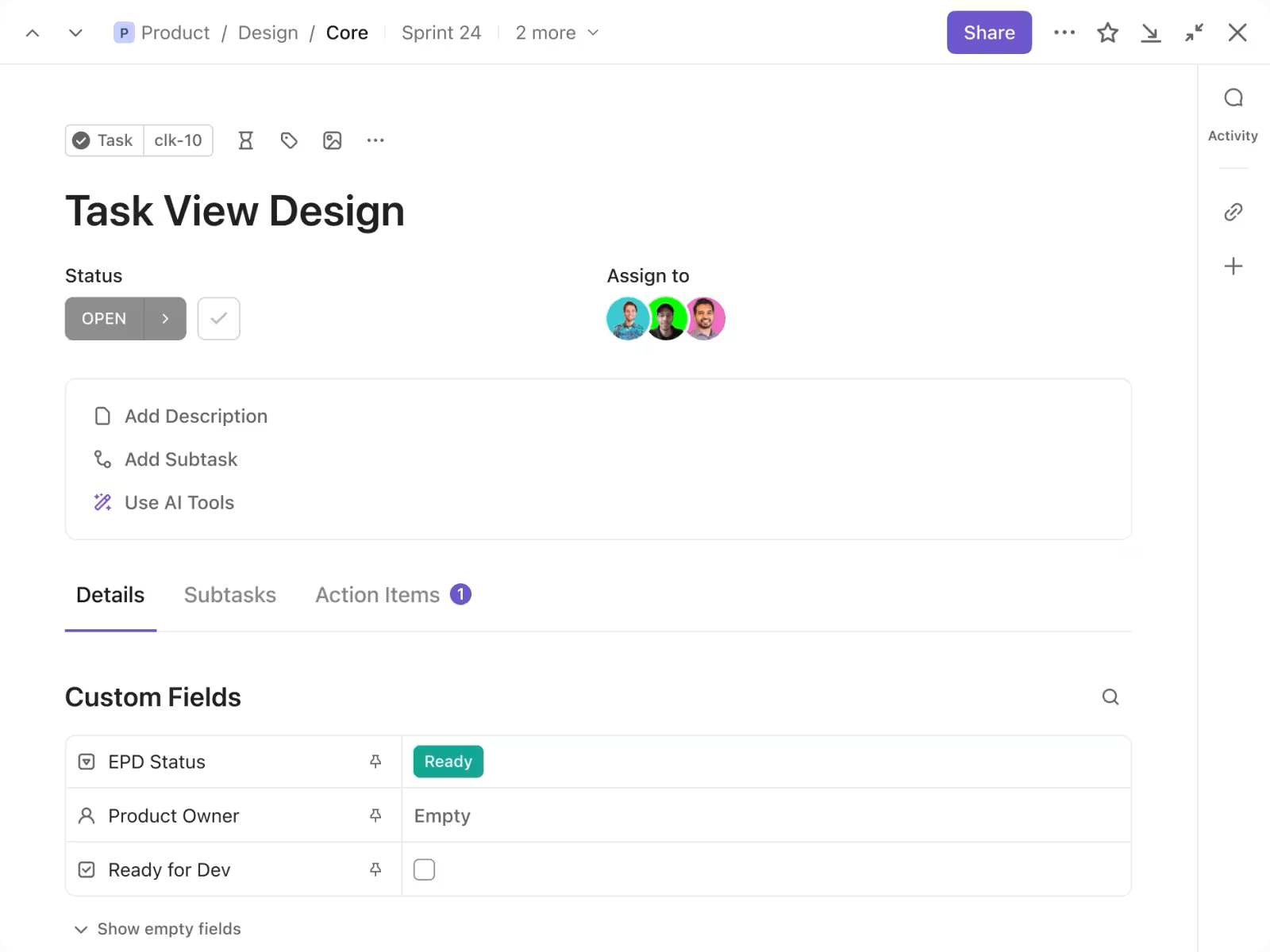Add a cover image via the image icon
Screen dimensions: 1270x952
(x=332, y=140)
